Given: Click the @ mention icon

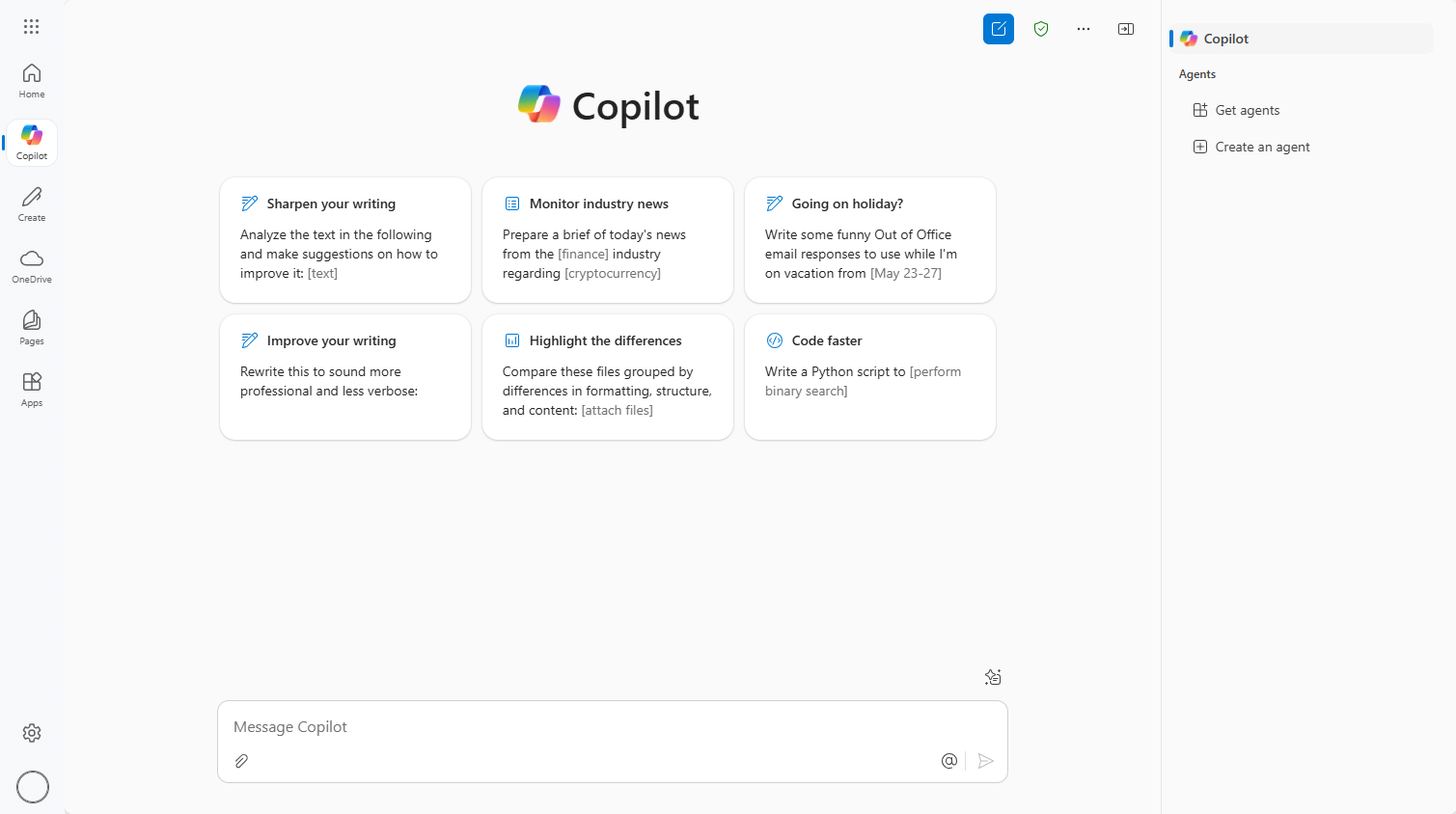Looking at the screenshot, I should 949,761.
